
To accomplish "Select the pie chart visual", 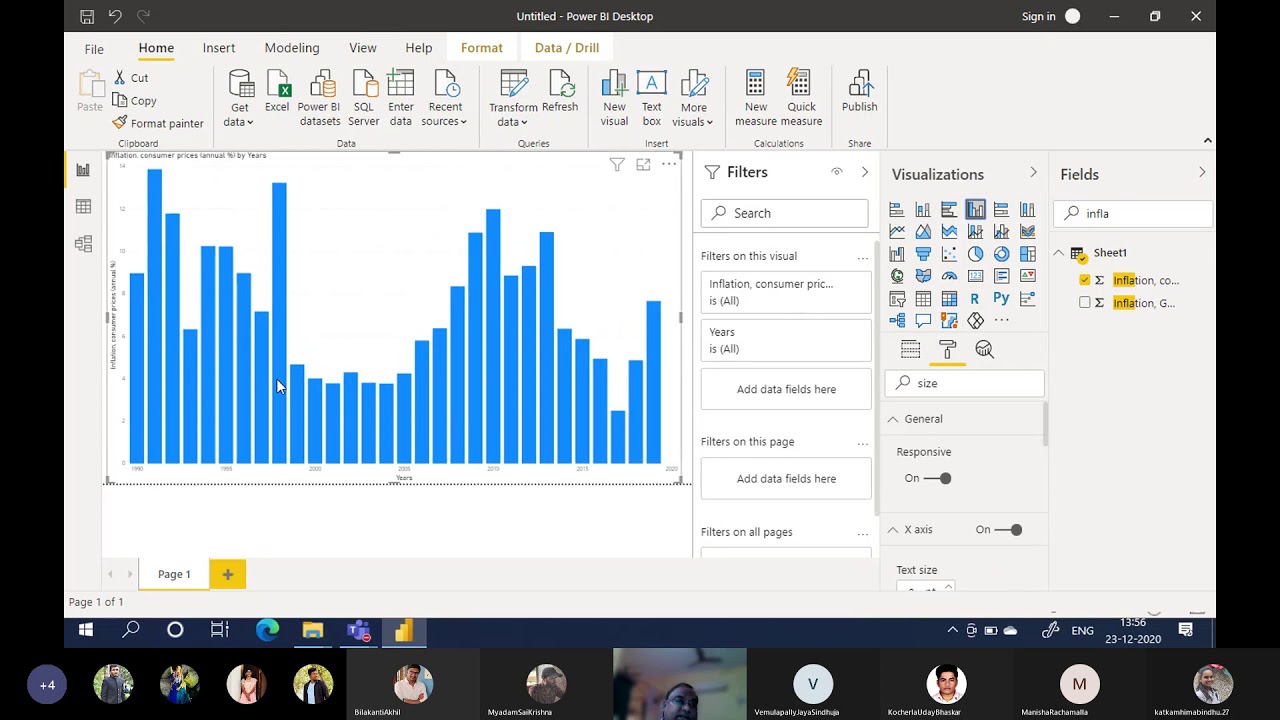I will tap(975, 254).
